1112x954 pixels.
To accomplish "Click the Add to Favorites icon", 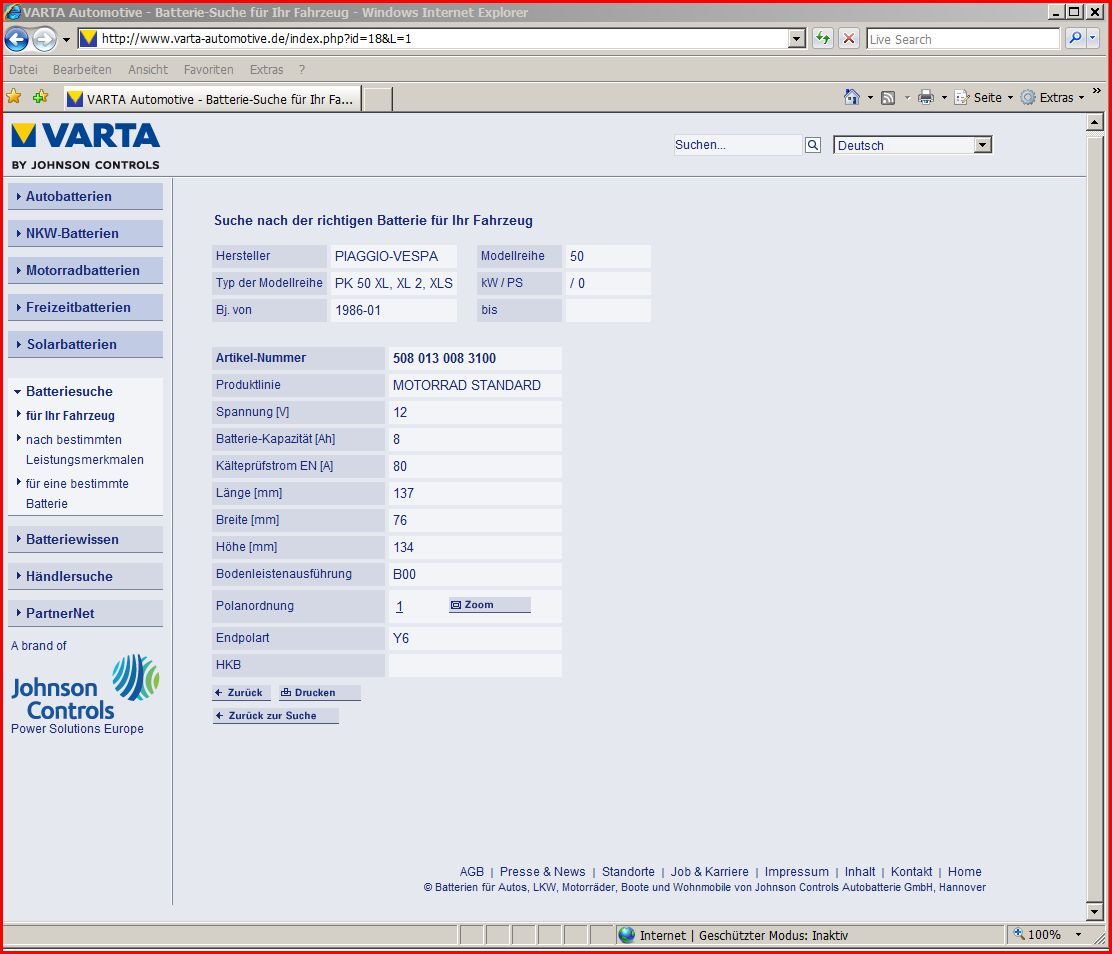I will point(40,97).
